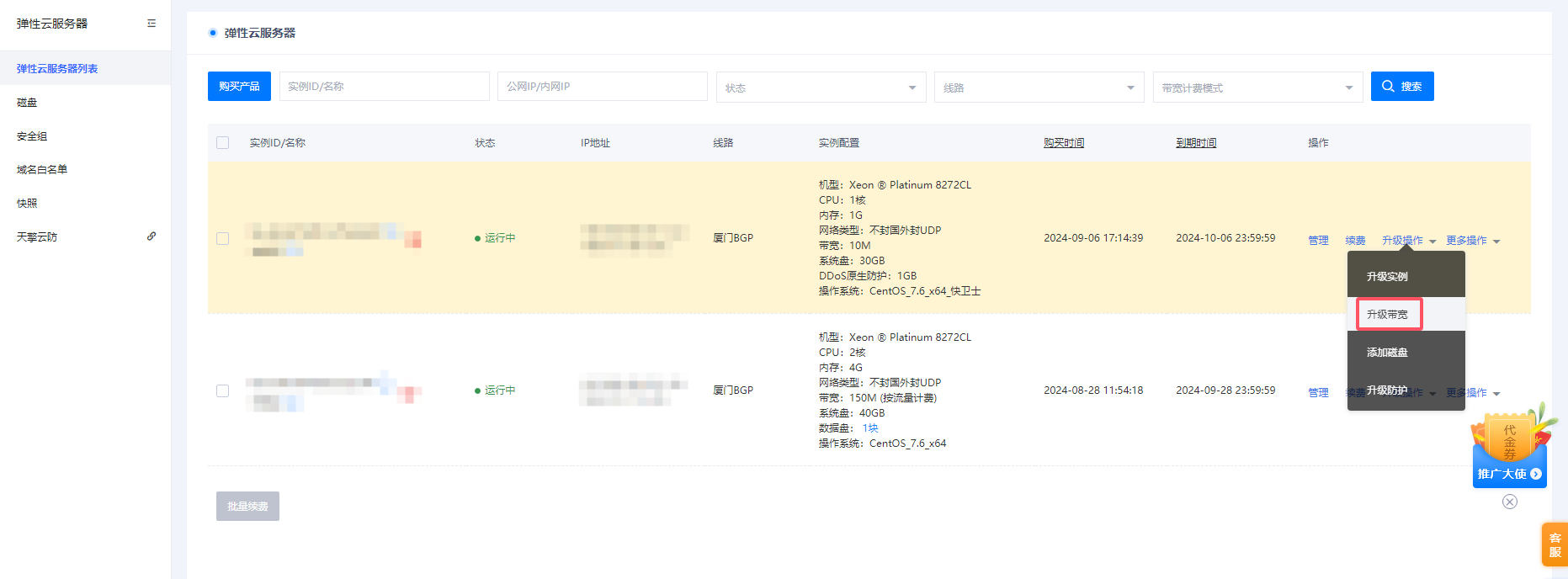This screenshot has height=579, width=1568.
Task: Expand the 带宽计费模式 dropdown
Action: [1257, 88]
